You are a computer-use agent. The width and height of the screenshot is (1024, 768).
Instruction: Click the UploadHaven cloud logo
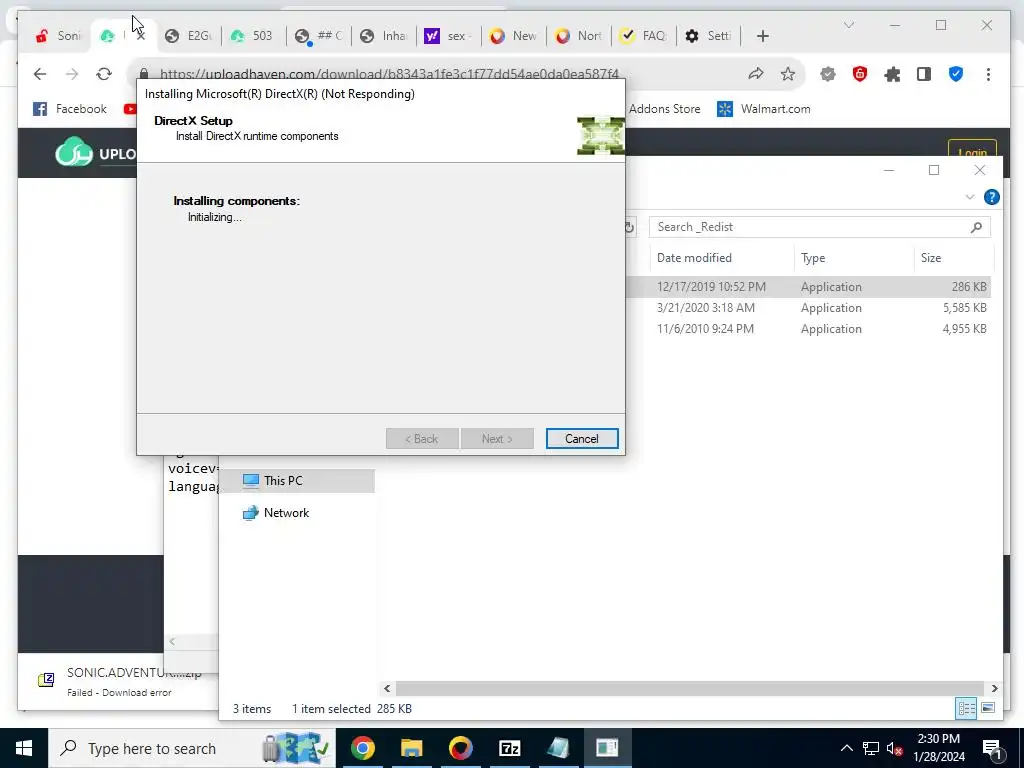click(x=74, y=153)
